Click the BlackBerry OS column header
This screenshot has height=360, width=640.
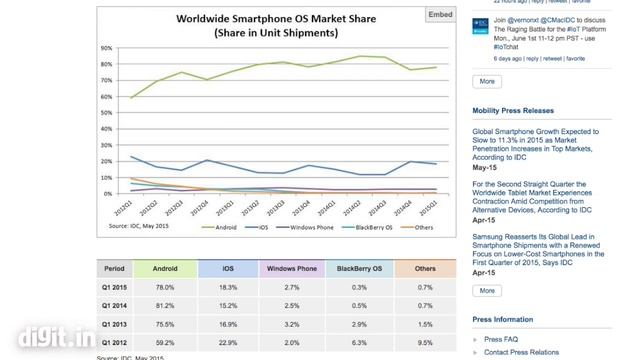[x=360, y=269]
